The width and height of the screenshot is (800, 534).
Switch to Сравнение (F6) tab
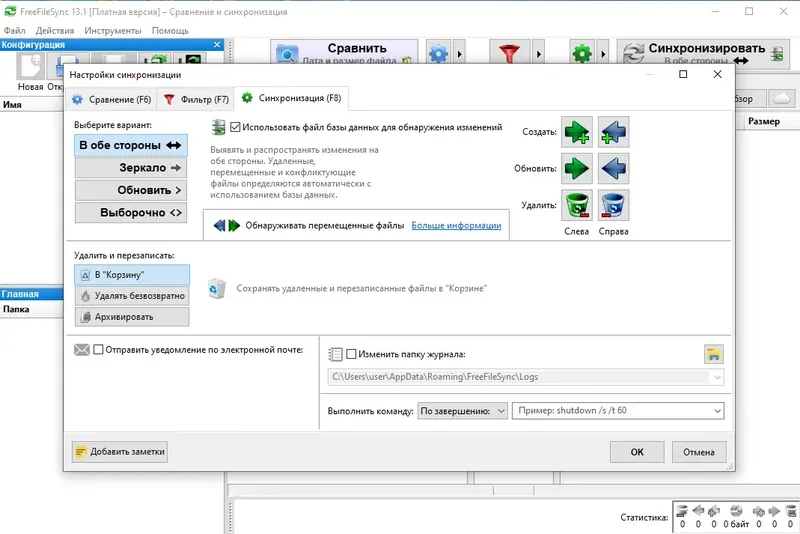112,100
